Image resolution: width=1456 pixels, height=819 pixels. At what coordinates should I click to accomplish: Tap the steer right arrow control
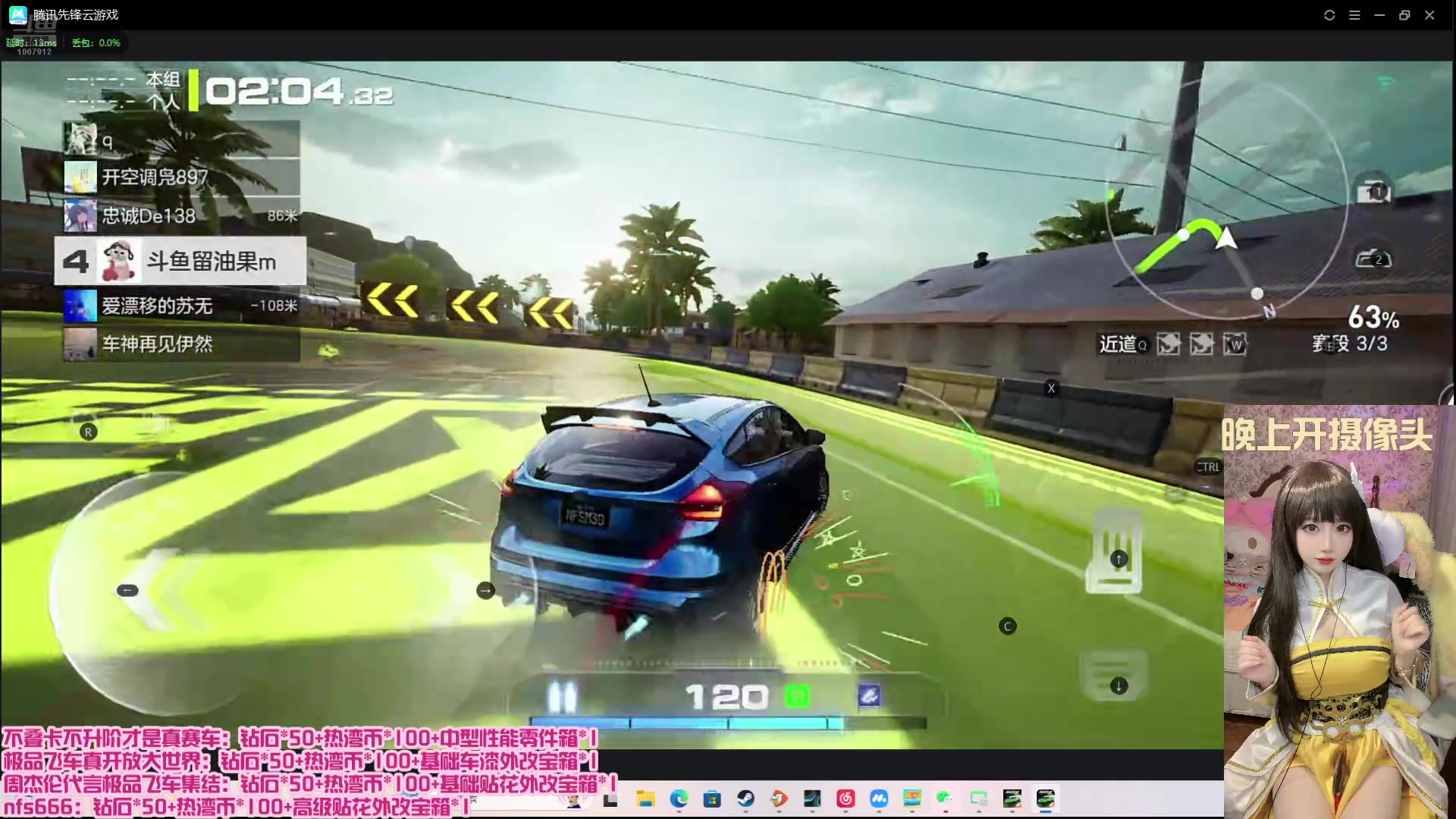(x=485, y=590)
